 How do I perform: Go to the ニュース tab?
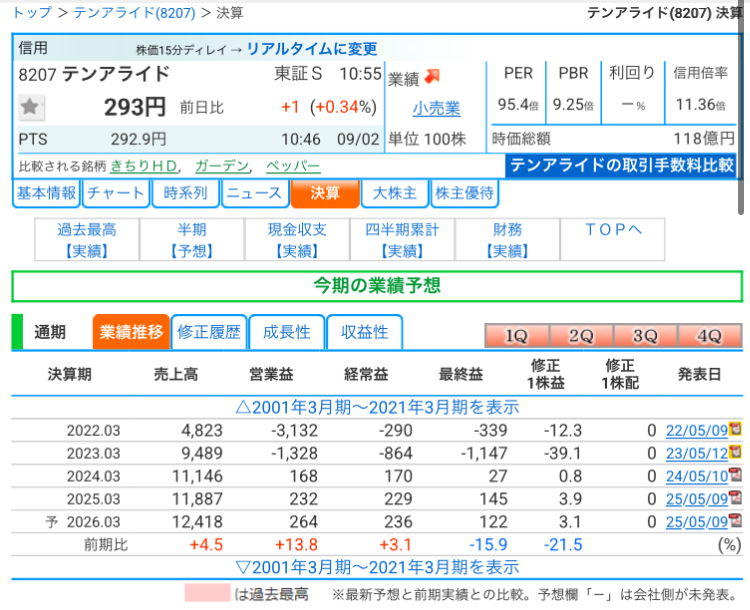255,193
